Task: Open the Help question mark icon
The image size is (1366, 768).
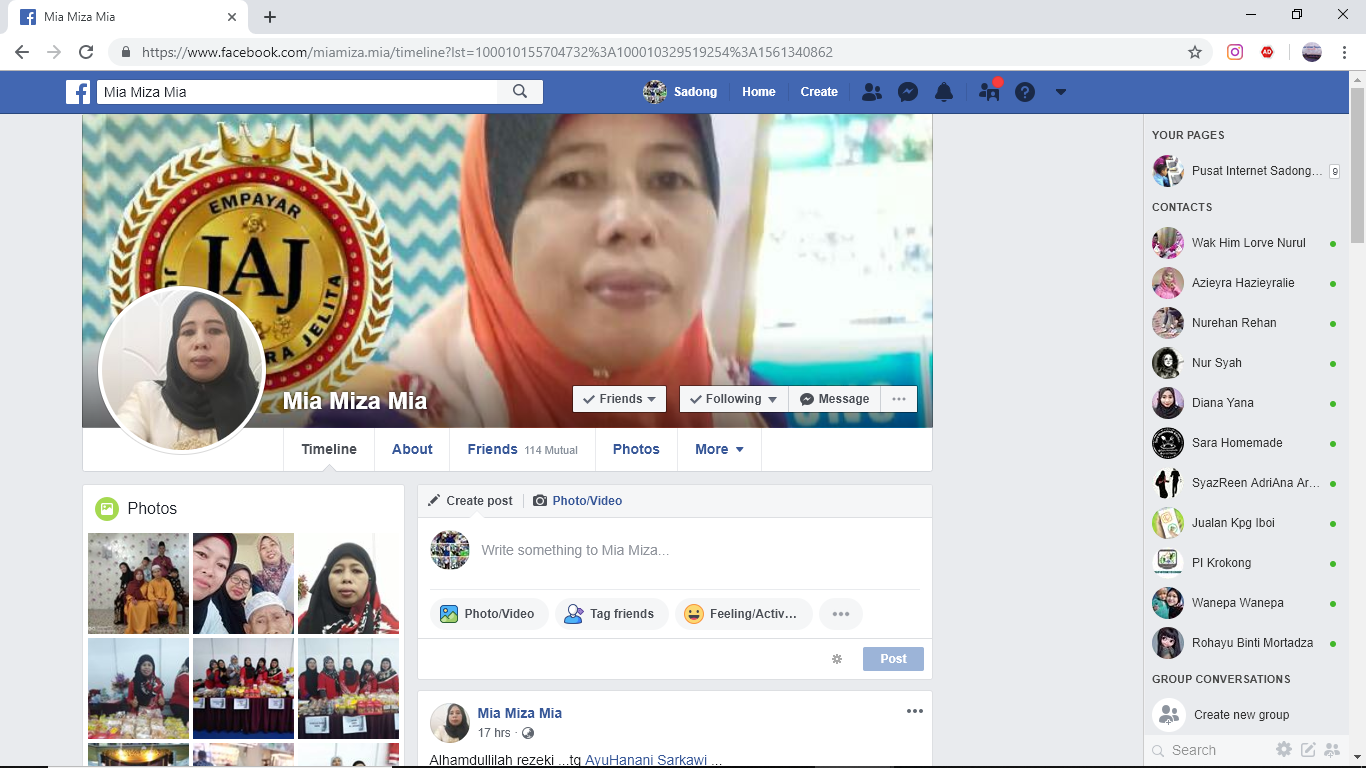Action: (1024, 92)
